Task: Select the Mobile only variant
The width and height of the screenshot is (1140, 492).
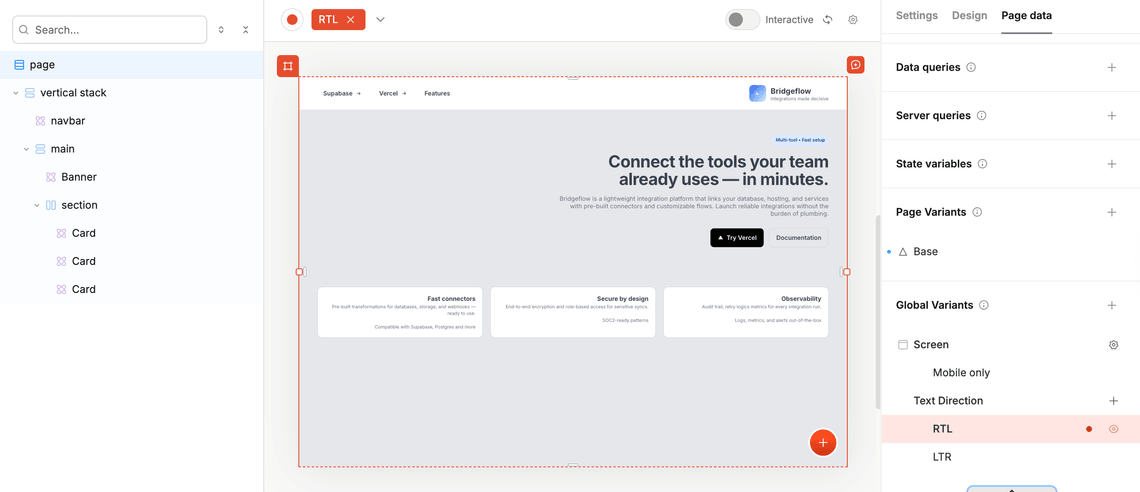Action: (x=961, y=373)
